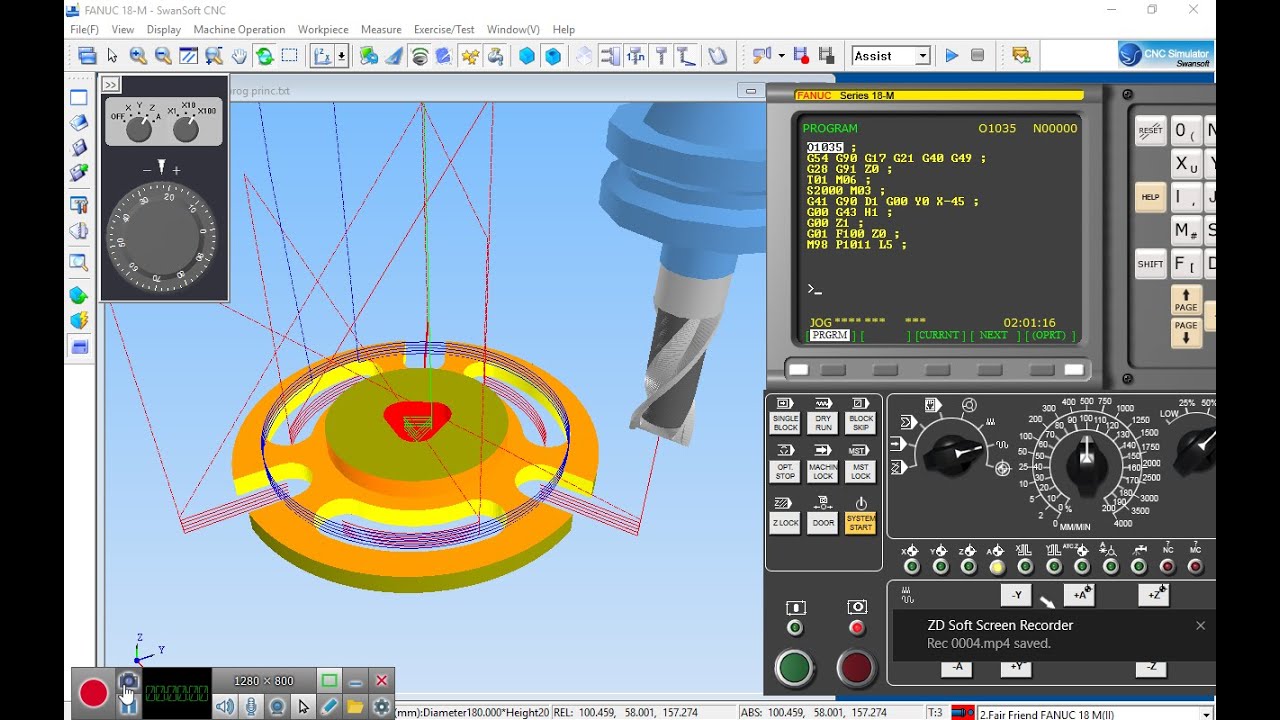The height and width of the screenshot is (720, 1280).
Task: Toggle the DRY RUN button
Action: 823,423
